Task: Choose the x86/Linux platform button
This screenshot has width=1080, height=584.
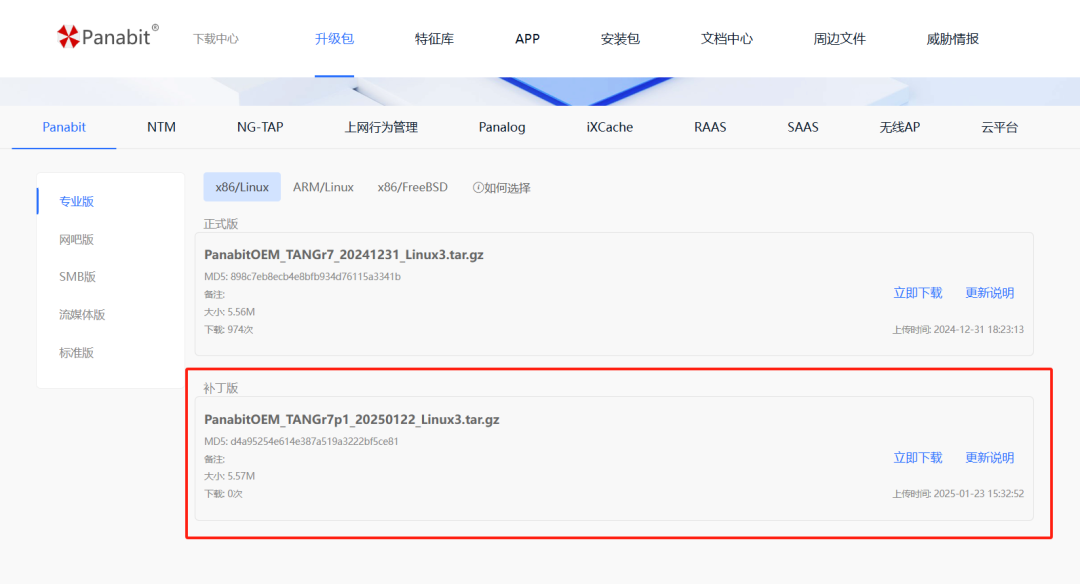Action: pyautogui.click(x=242, y=187)
